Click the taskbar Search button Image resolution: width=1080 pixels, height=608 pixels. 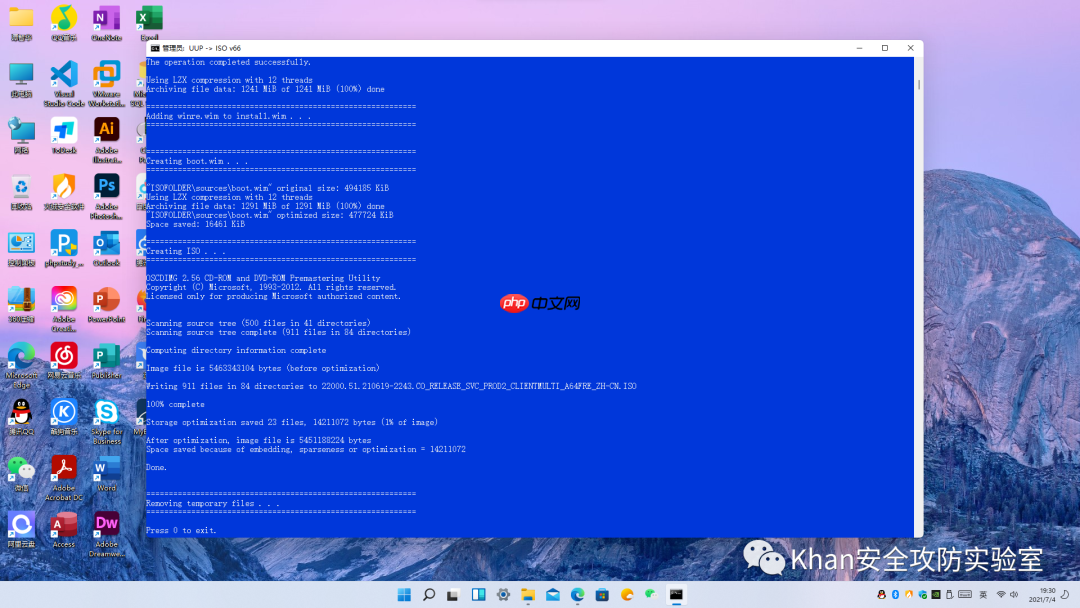coord(428,593)
